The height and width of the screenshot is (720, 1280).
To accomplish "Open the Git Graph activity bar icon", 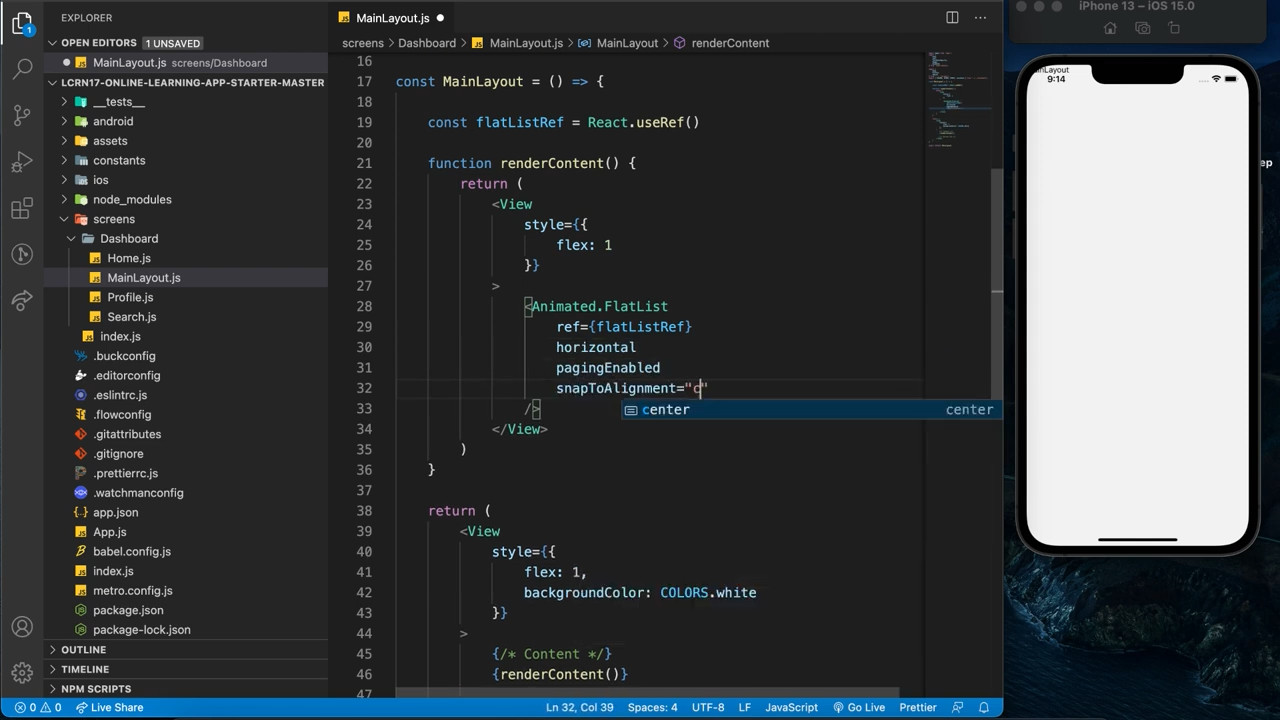I will pyautogui.click(x=22, y=254).
